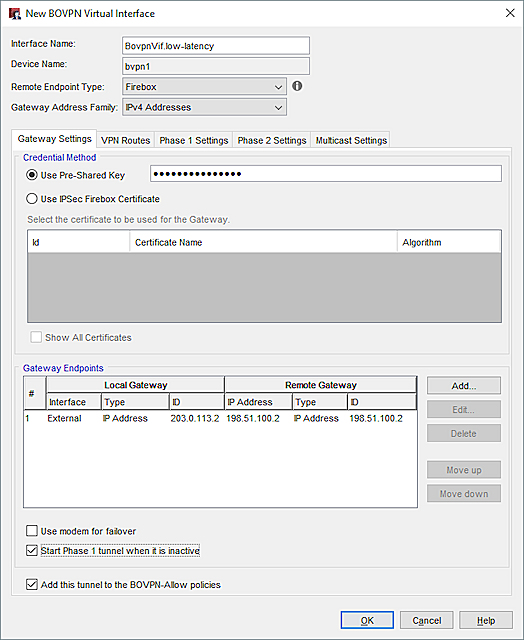Screen dimensions: 524x640
Task: Uncheck Start Phase 1 tunnel when inactive
Action: [x=32, y=550]
